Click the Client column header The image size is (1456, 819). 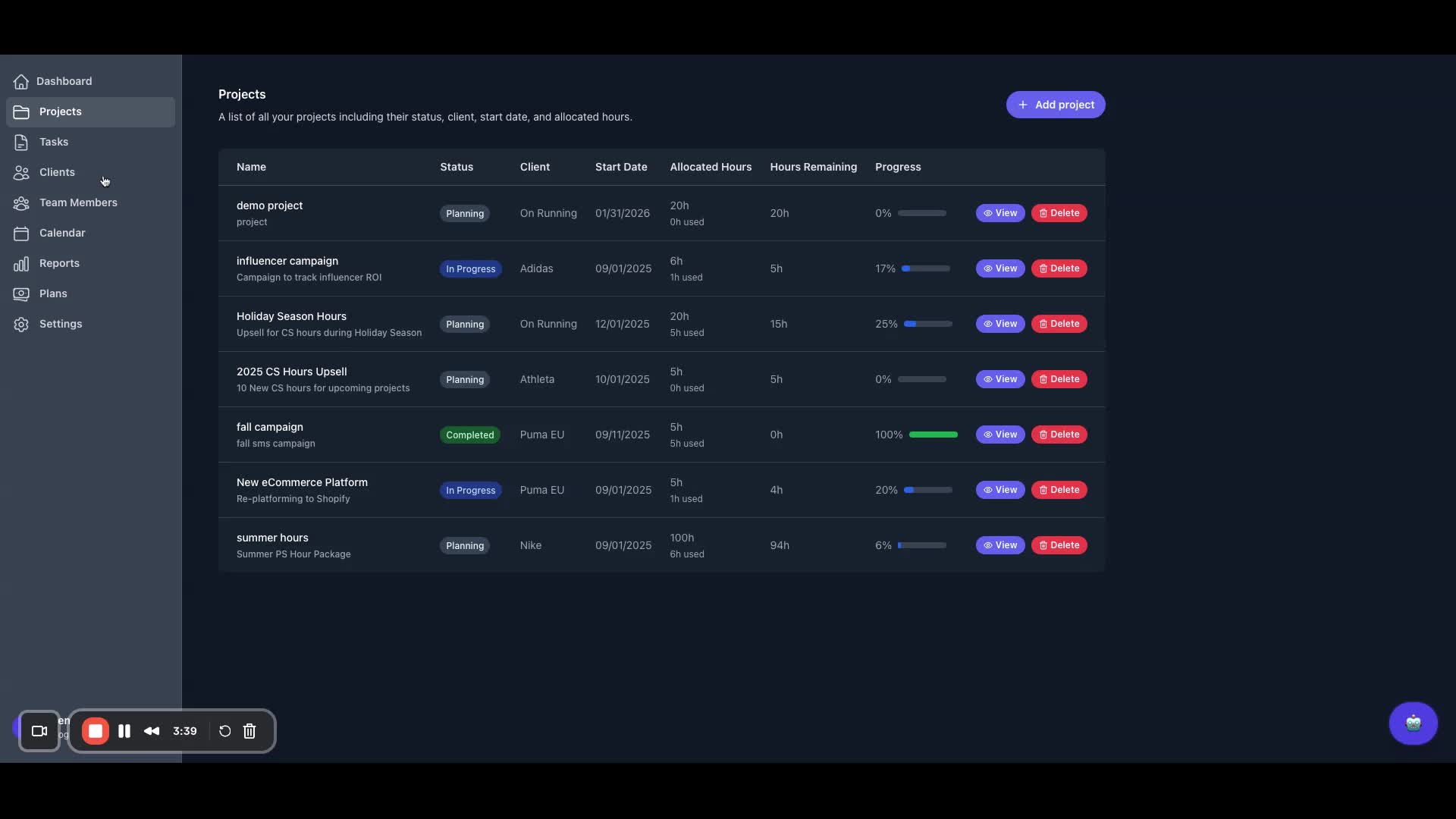(535, 167)
